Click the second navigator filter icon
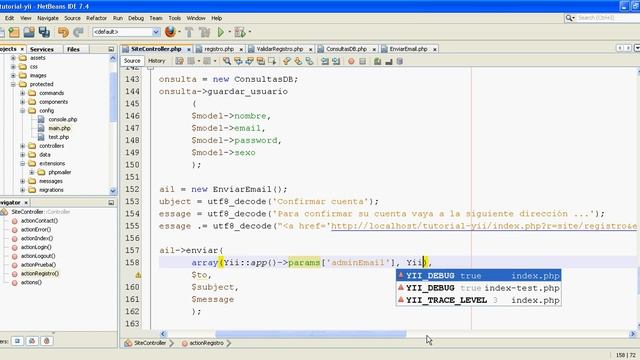The height and width of the screenshot is (360, 640). pyautogui.click(x=32, y=341)
